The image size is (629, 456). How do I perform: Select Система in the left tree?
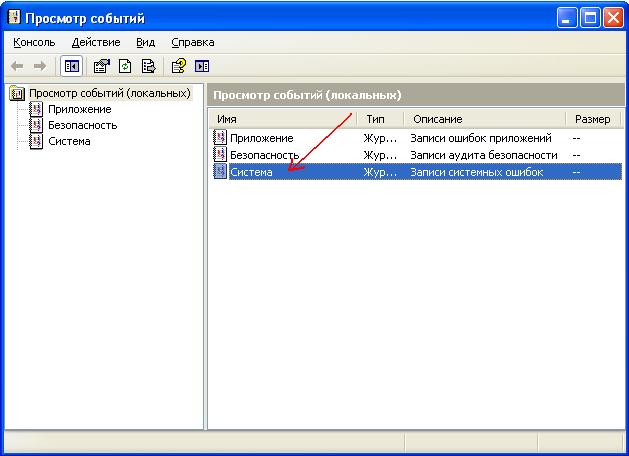[x=69, y=141]
